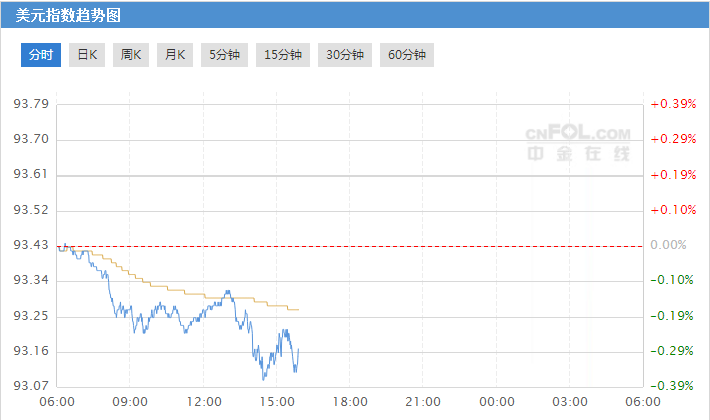Click the 18:00 time axis label
Screen dimensions: 710x420
coord(350,402)
